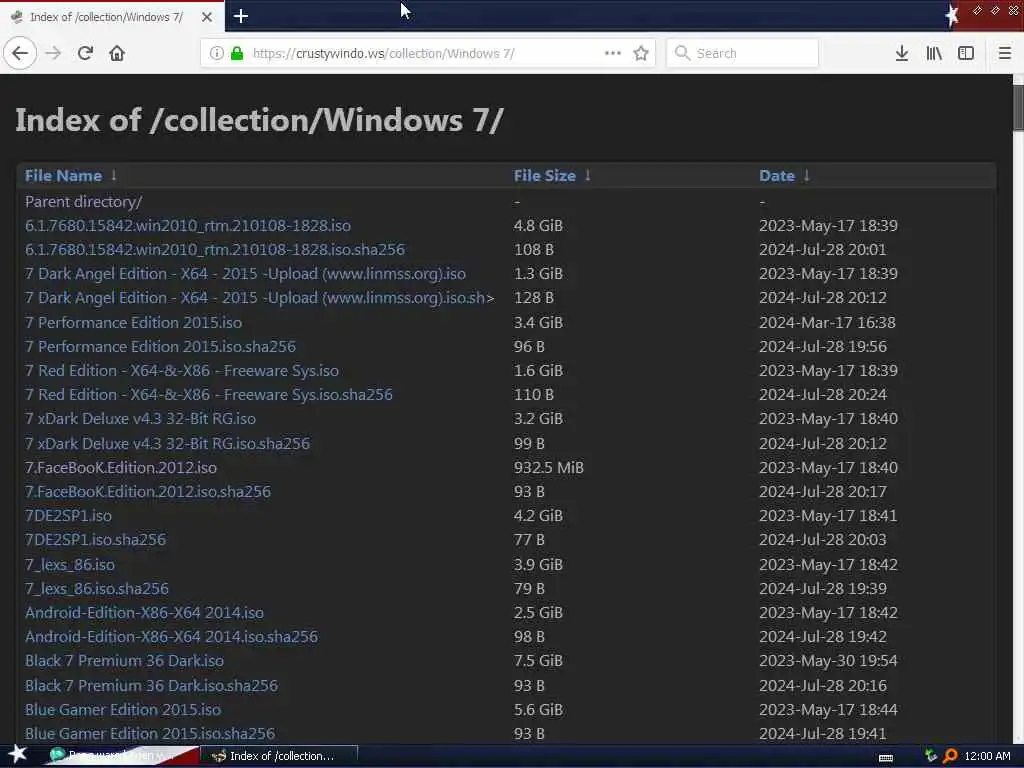
Task: Open the Firefox hamburger menu
Action: (x=1004, y=53)
